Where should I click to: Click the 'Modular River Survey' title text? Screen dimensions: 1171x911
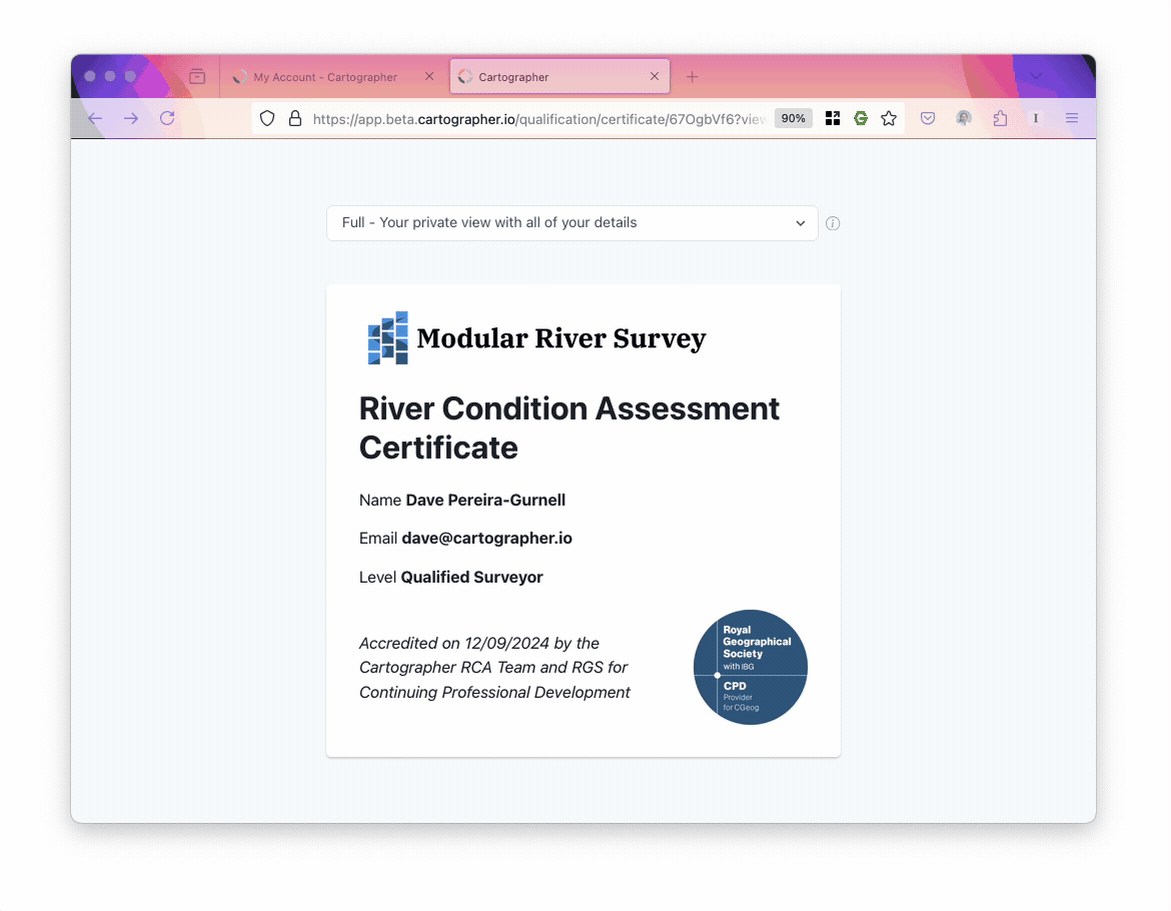tap(561, 338)
